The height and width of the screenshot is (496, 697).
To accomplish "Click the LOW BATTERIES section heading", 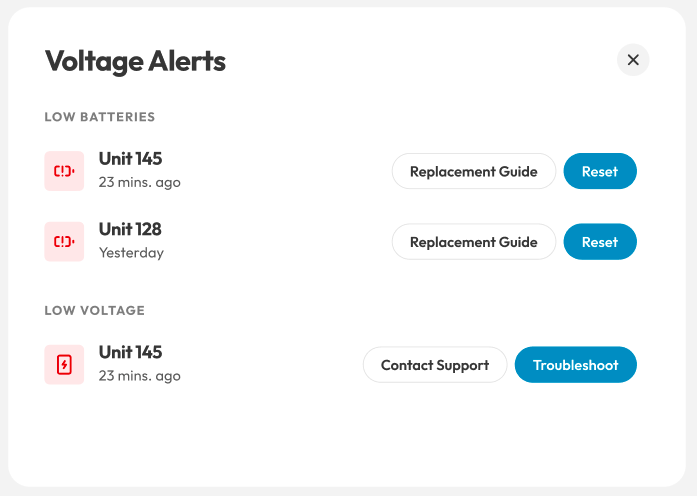I will (100, 117).
